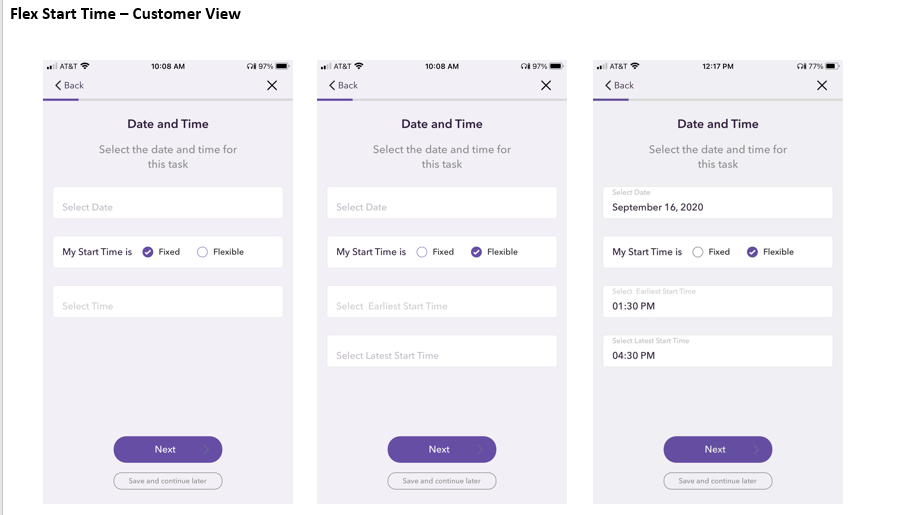
Task: Select the Fixed radio option in middle screen
Action: pyautogui.click(x=421, y=252)
